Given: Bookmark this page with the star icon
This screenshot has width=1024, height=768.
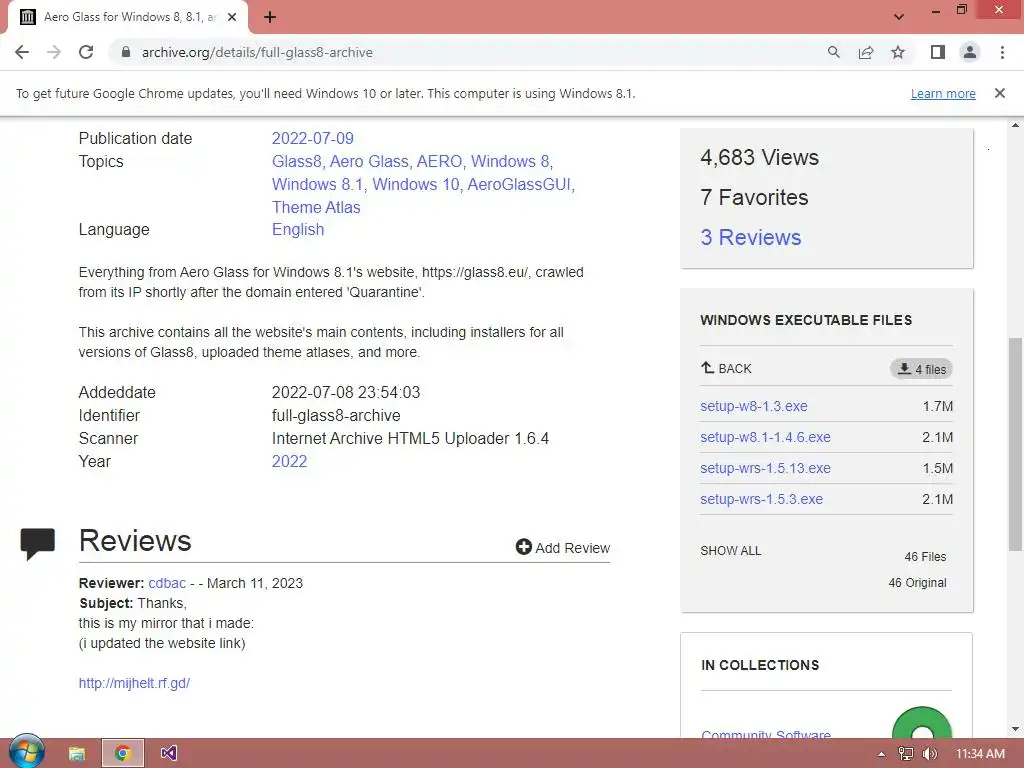Looking at the screenshot, I should [x=898, y=52].
